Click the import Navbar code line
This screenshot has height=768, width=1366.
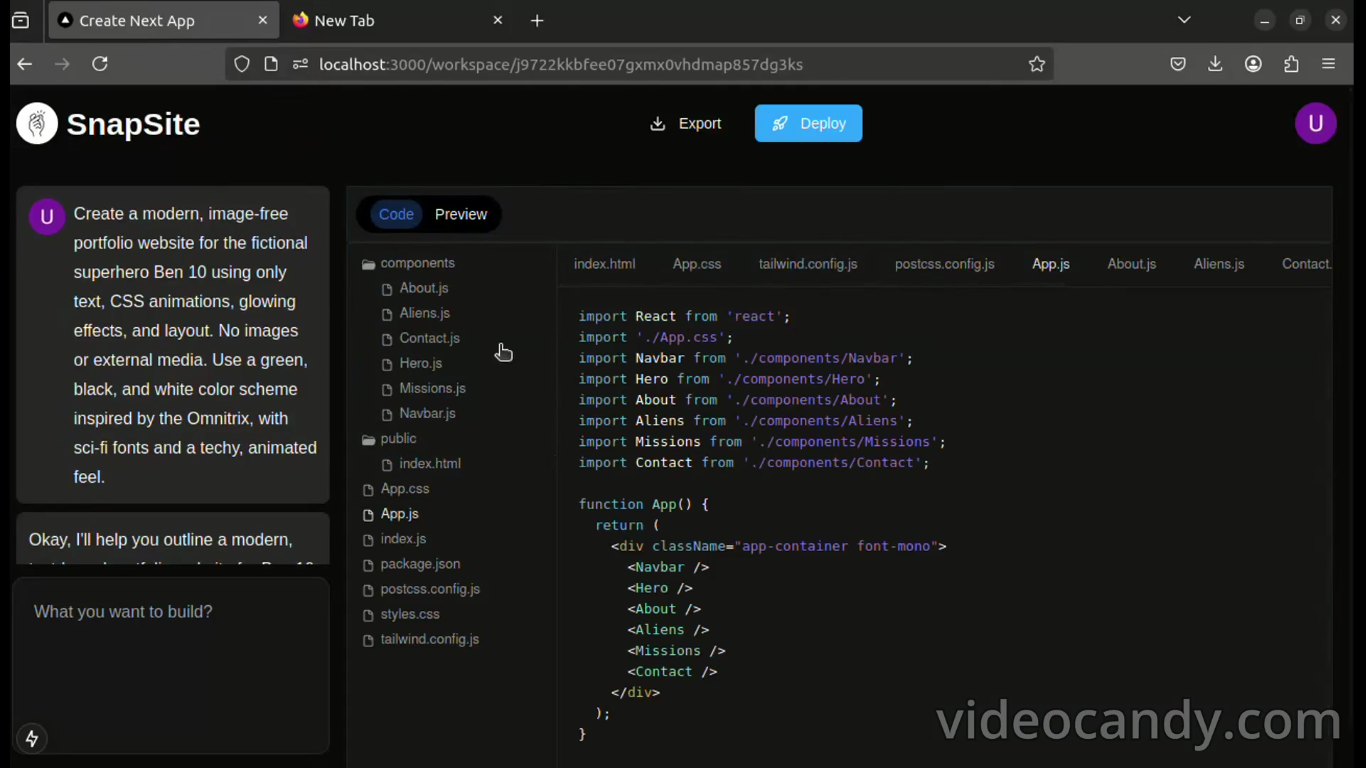745,358
